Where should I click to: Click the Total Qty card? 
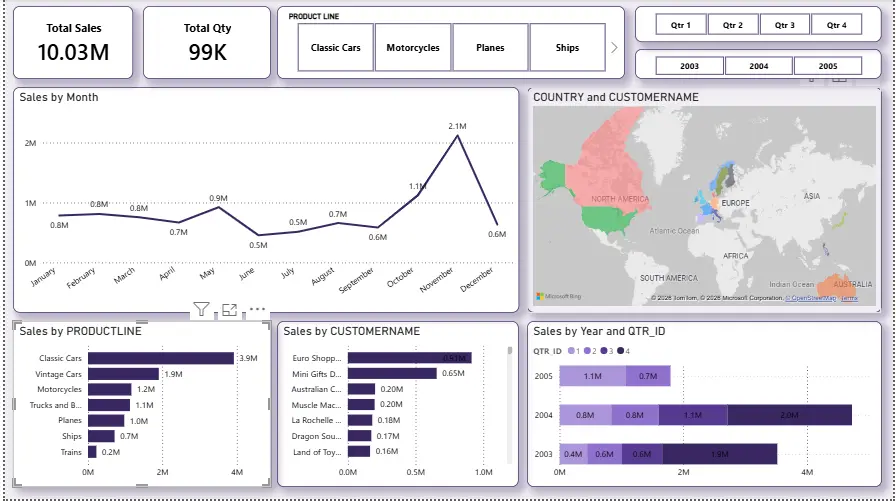[x=207, y=43]
